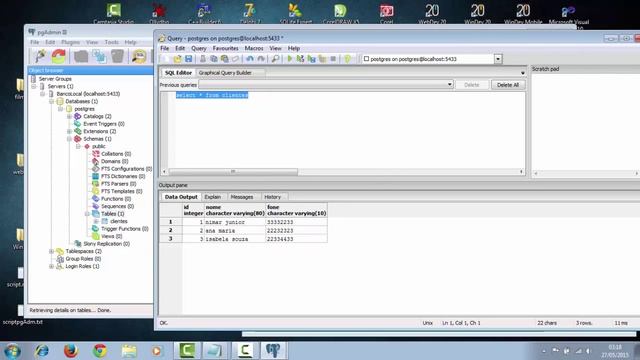Viewport: 640px width, 360px height.
Task: Select Functions (0) in Object browser
Action: point(116,199)
